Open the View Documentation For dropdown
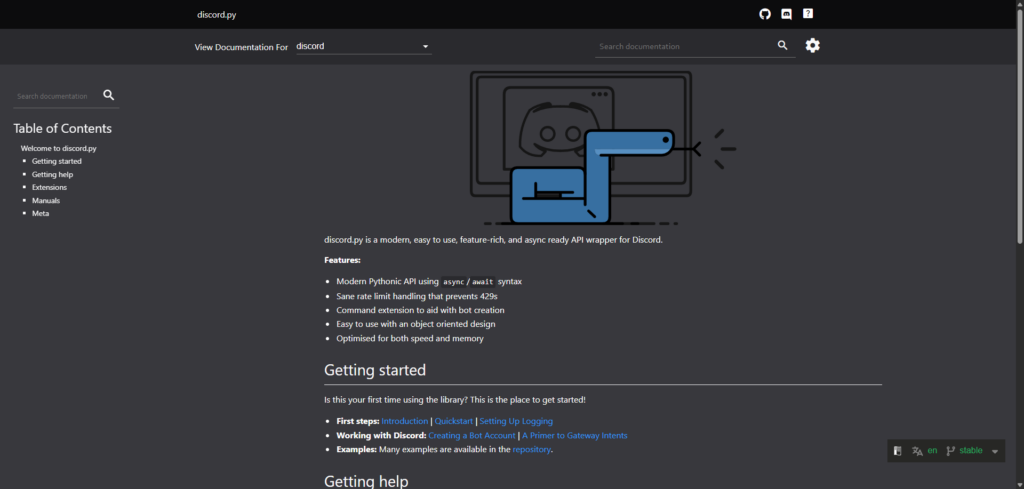This screenshot has height=489, width=1024. pos(364,46)
